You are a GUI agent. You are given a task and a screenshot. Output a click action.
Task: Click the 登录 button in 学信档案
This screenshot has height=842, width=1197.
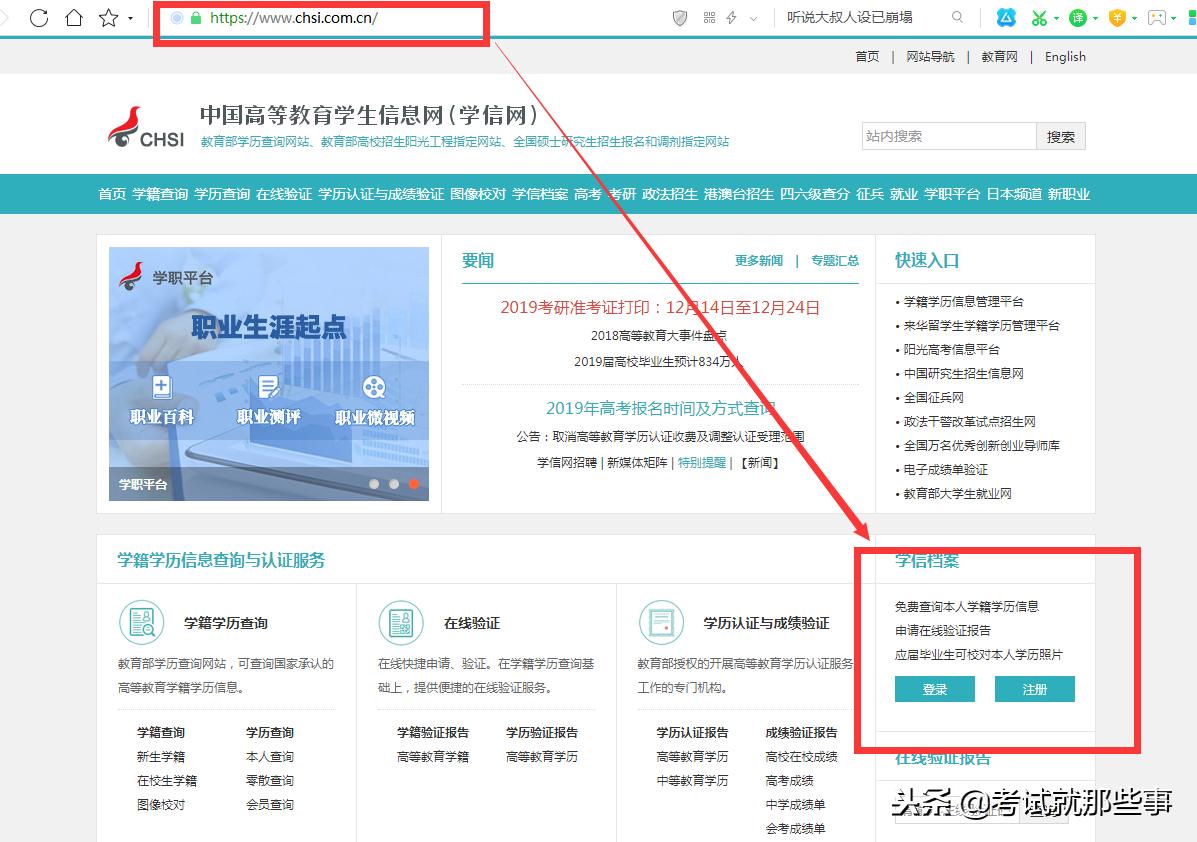tap(934, 689)
